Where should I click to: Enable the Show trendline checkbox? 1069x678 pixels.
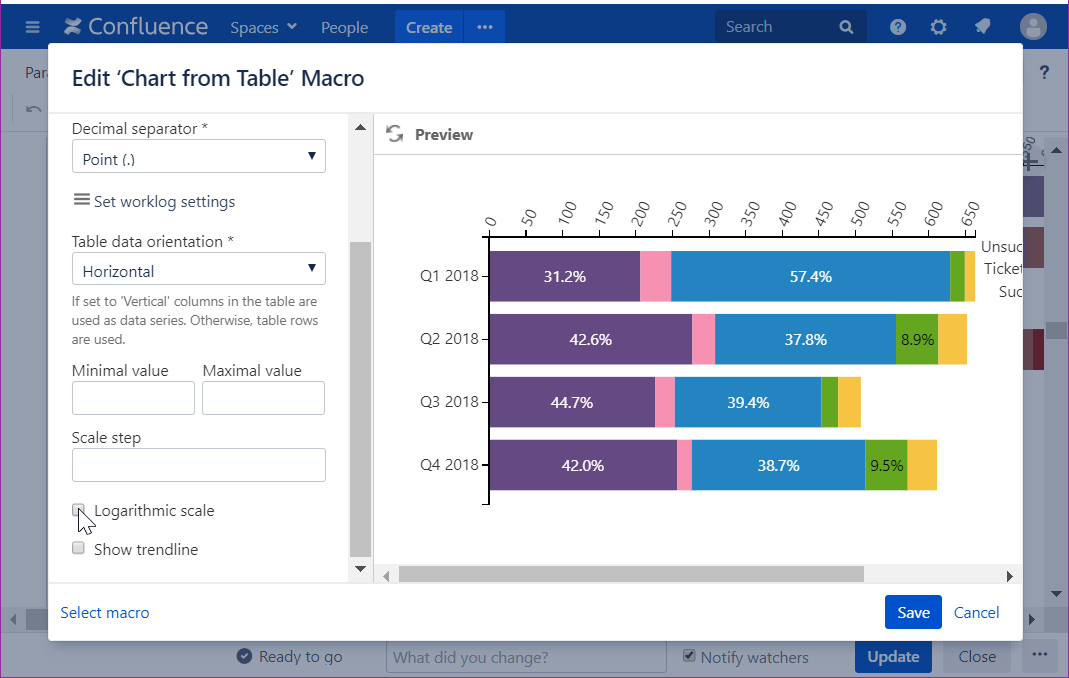pos(79,548)
